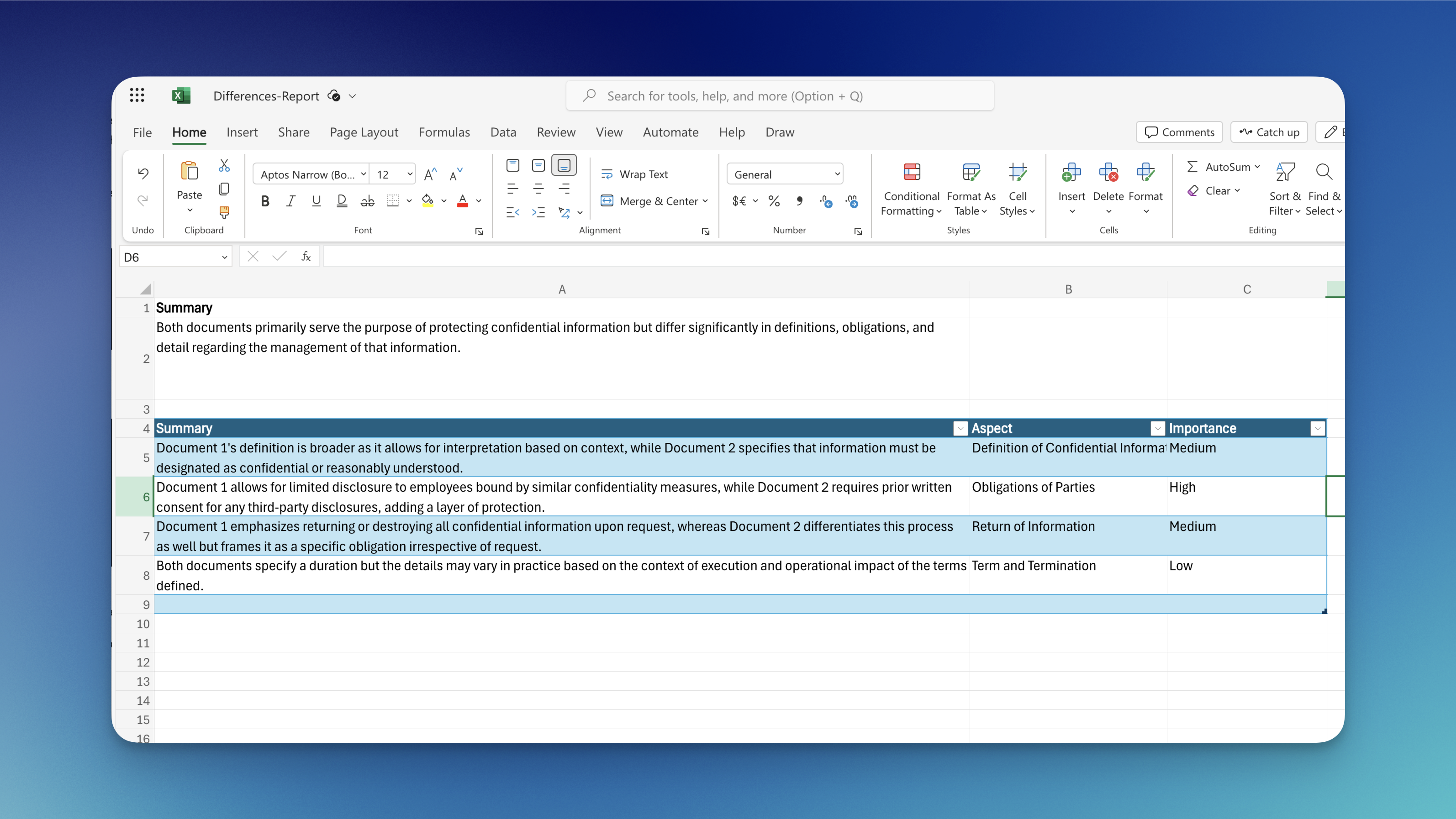
Task: Open the Aspect column filter dropdown
Action: 1157,429
